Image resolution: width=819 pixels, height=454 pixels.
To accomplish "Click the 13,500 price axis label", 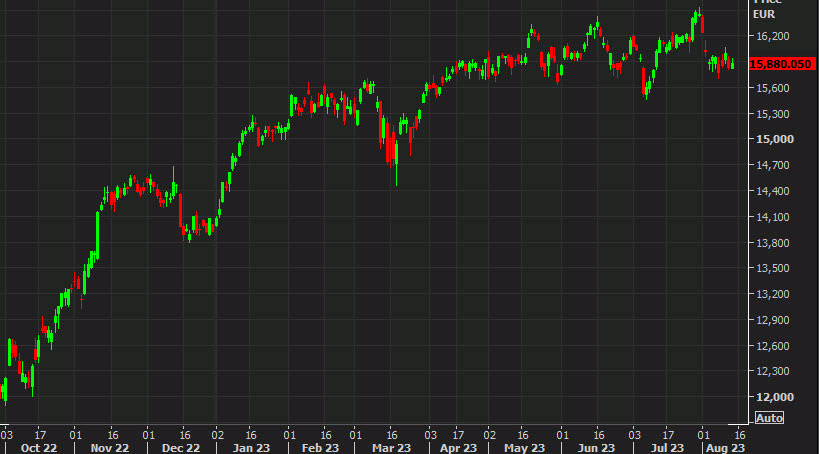I will tap(773, 268).
